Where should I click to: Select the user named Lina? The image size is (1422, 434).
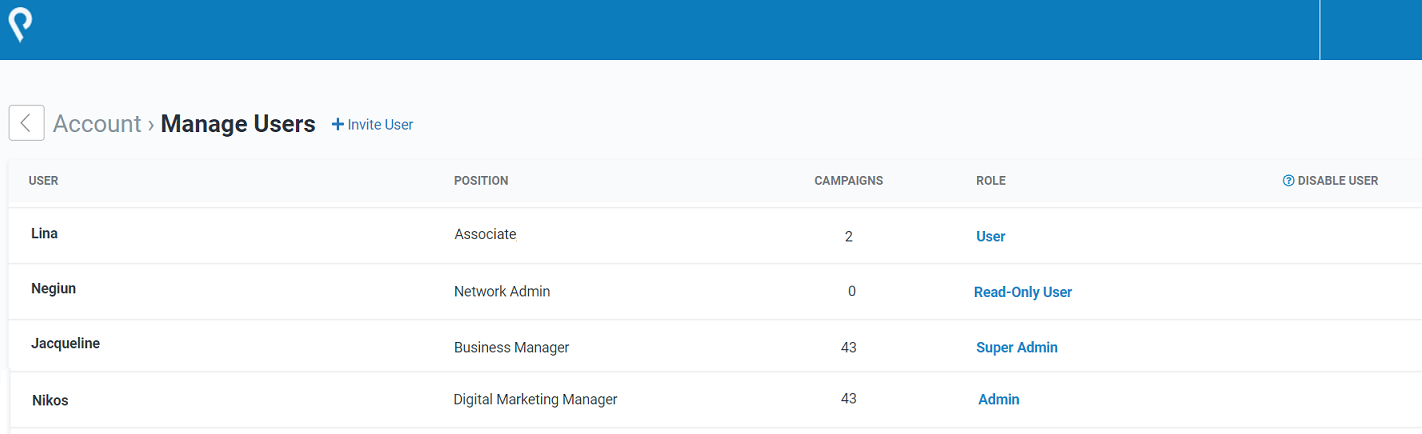(x=44, y=233)
